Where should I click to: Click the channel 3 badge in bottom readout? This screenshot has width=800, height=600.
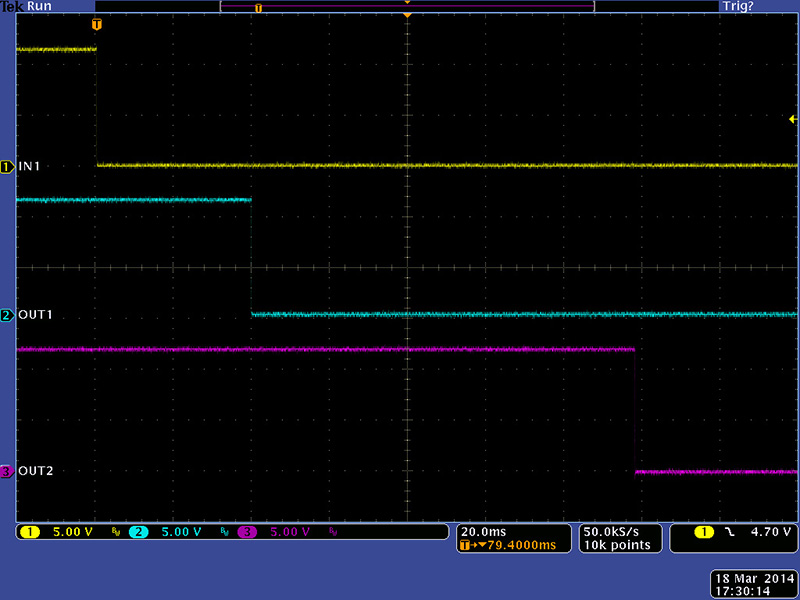click(x=247, y=532)
